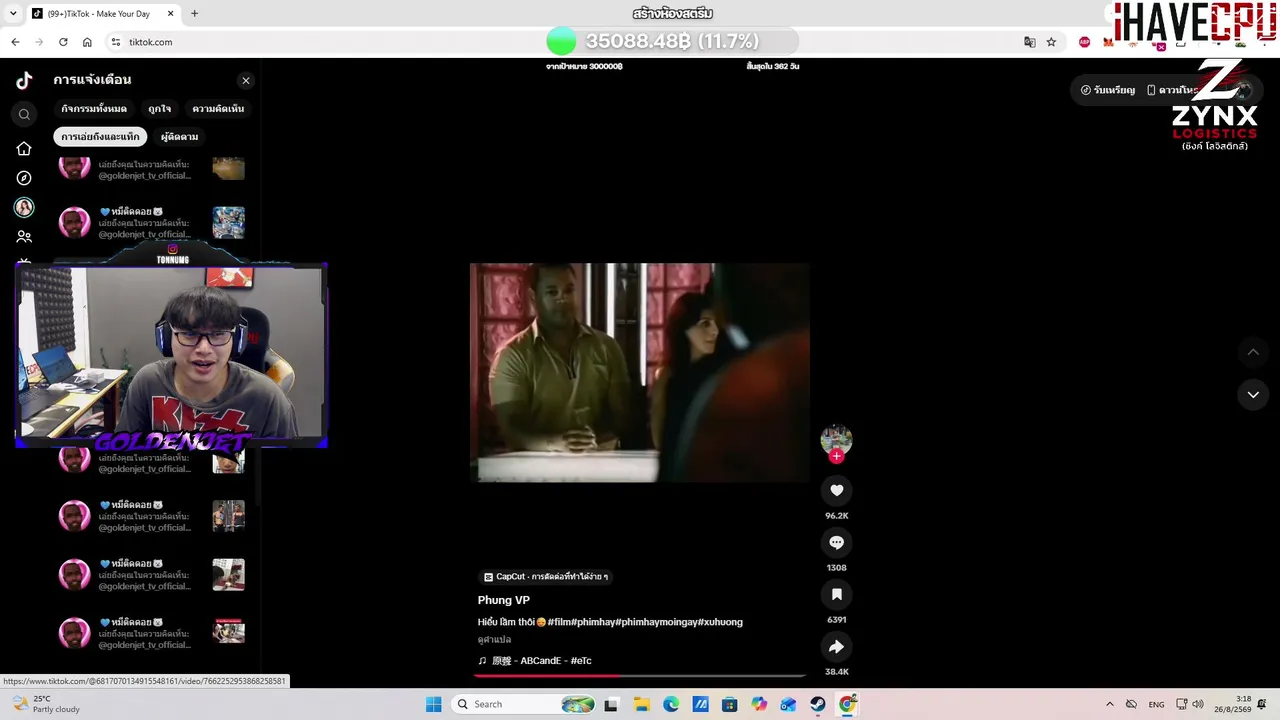
Task: Select the ผู้ติดตาม notification filter
Action: pyautogui.click(x=179, y=136)
